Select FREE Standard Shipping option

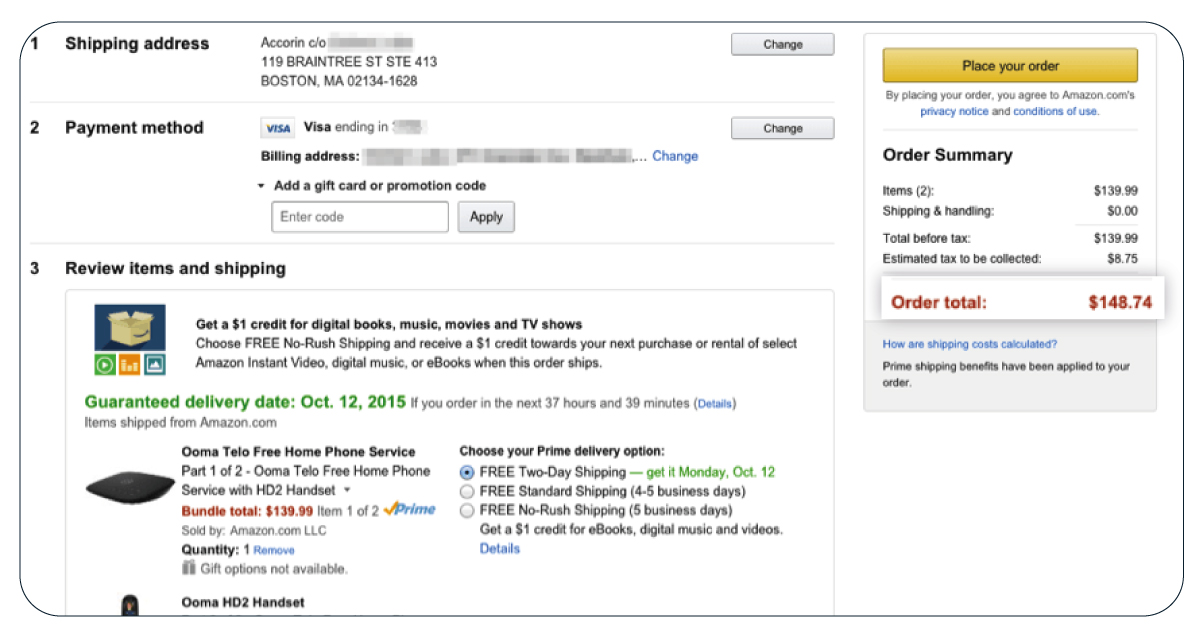(x=467, y=491)
